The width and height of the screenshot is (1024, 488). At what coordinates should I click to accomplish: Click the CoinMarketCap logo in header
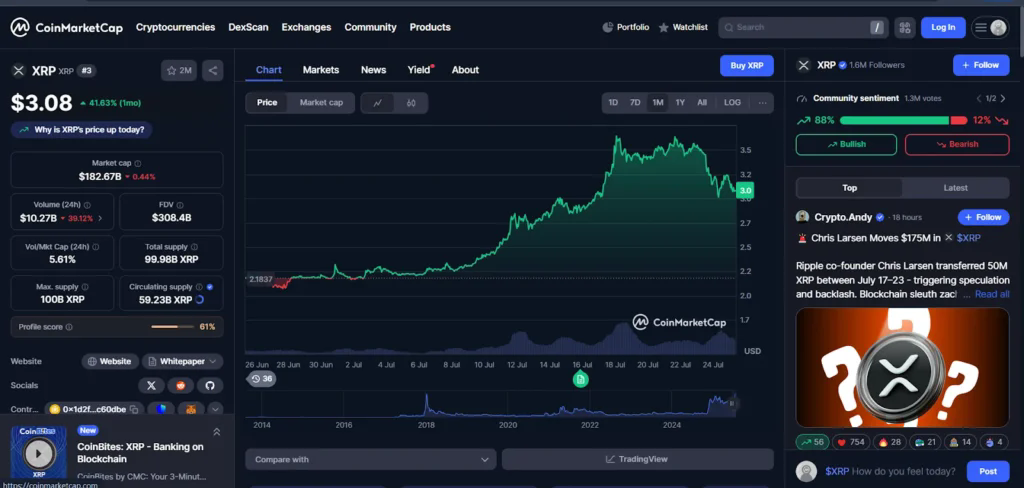point(67,27)
